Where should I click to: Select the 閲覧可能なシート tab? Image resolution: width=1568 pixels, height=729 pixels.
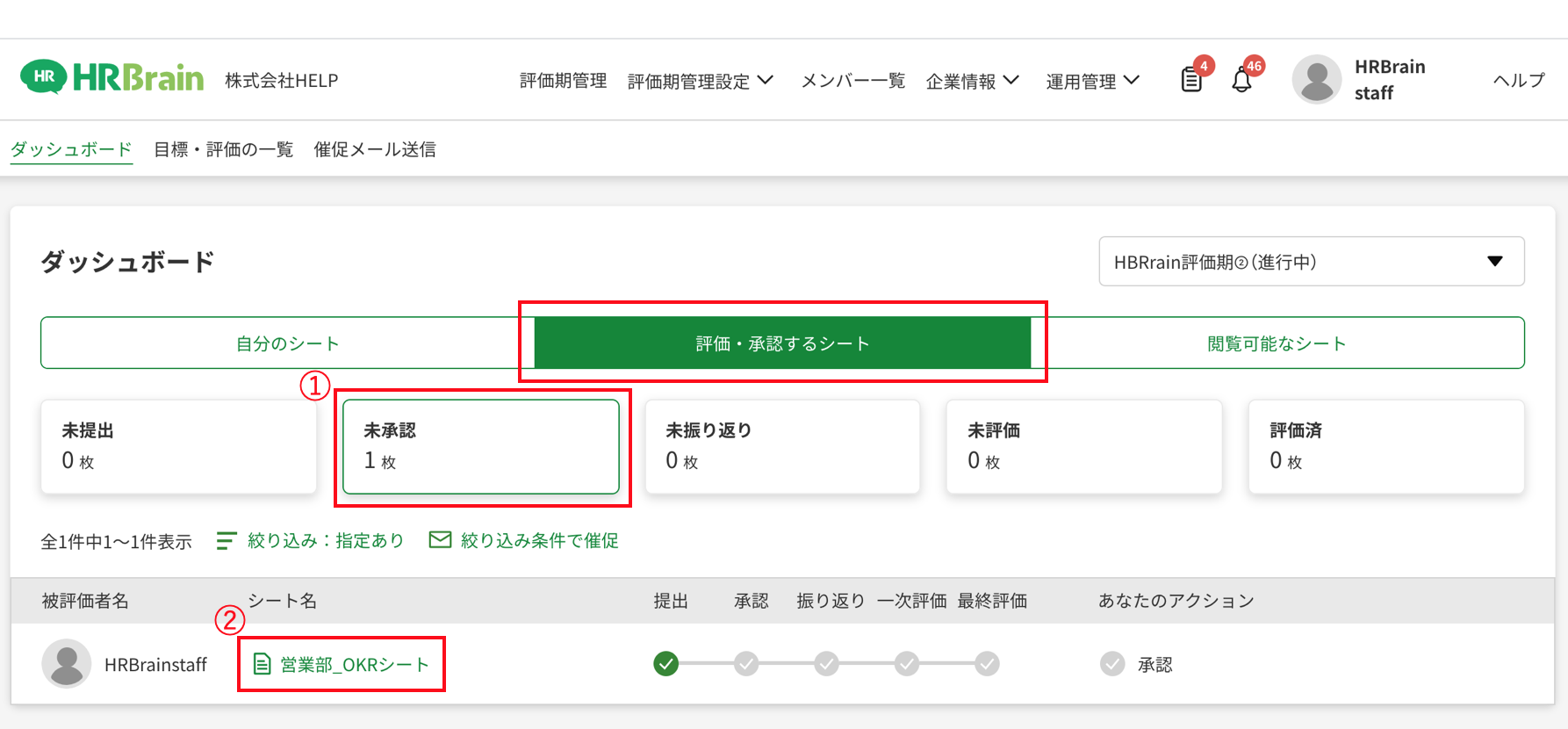pyautogui.click(x=1277, y=343)
